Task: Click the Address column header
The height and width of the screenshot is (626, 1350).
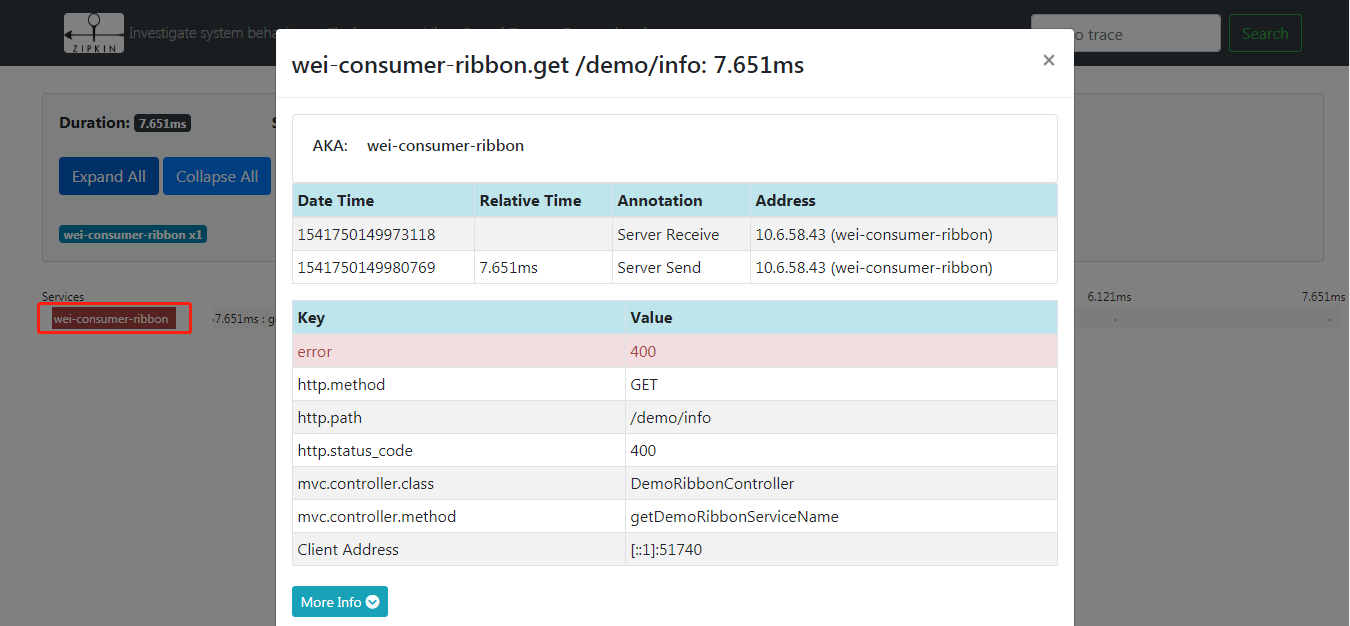Action: [904, 200]
